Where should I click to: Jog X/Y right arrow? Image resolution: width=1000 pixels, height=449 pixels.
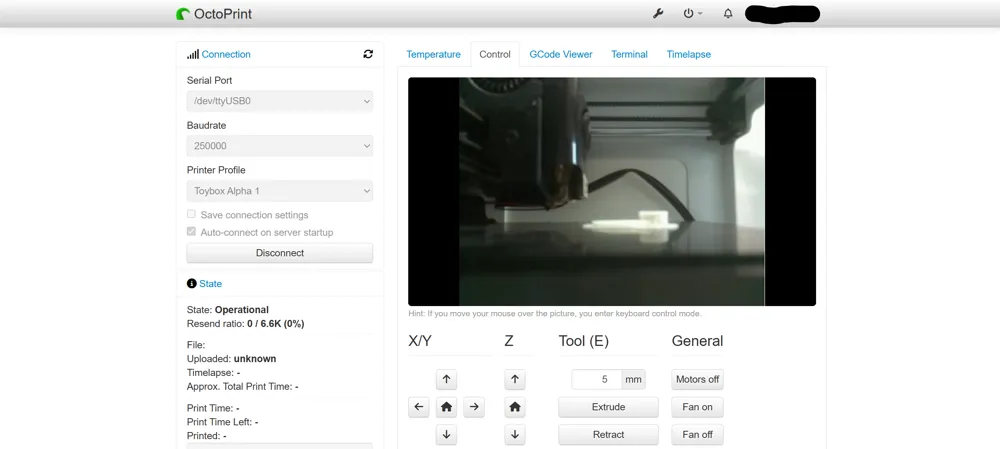[474, 406]
